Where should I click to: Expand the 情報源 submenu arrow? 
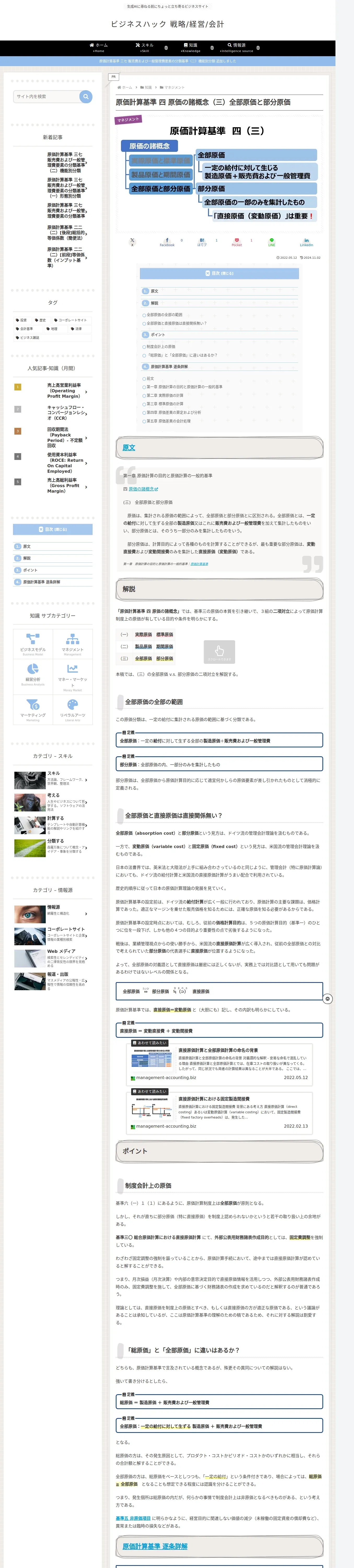pyautogui.click(x=258, y=48)
